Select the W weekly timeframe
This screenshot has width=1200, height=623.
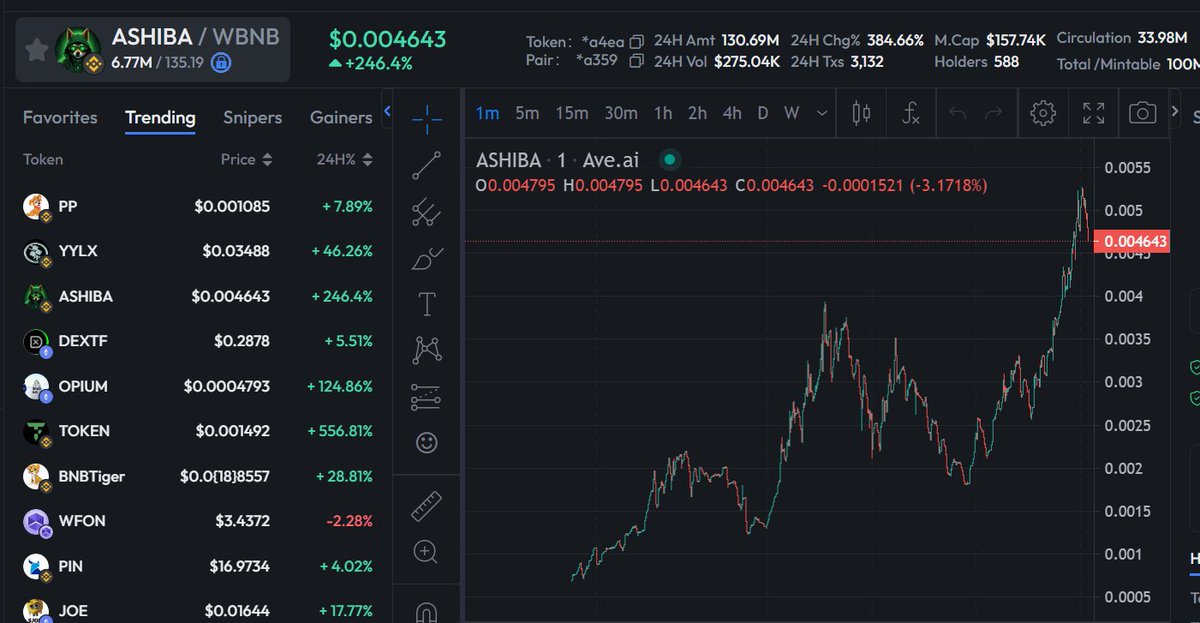[x=792, y=113]
